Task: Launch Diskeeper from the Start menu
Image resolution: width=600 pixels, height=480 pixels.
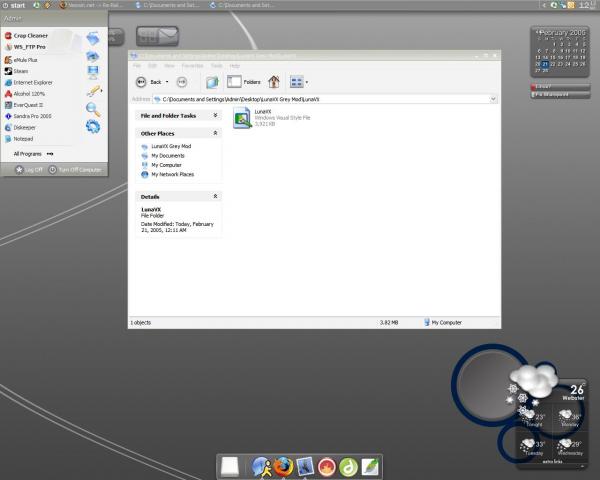Action: [20, 127]
